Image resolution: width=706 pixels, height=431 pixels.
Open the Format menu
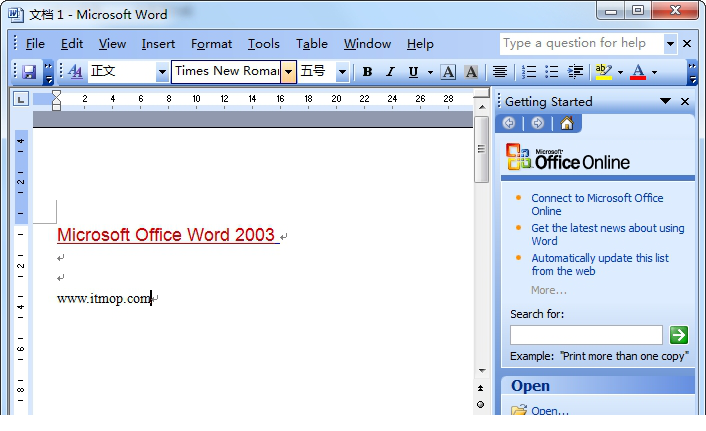211,44
